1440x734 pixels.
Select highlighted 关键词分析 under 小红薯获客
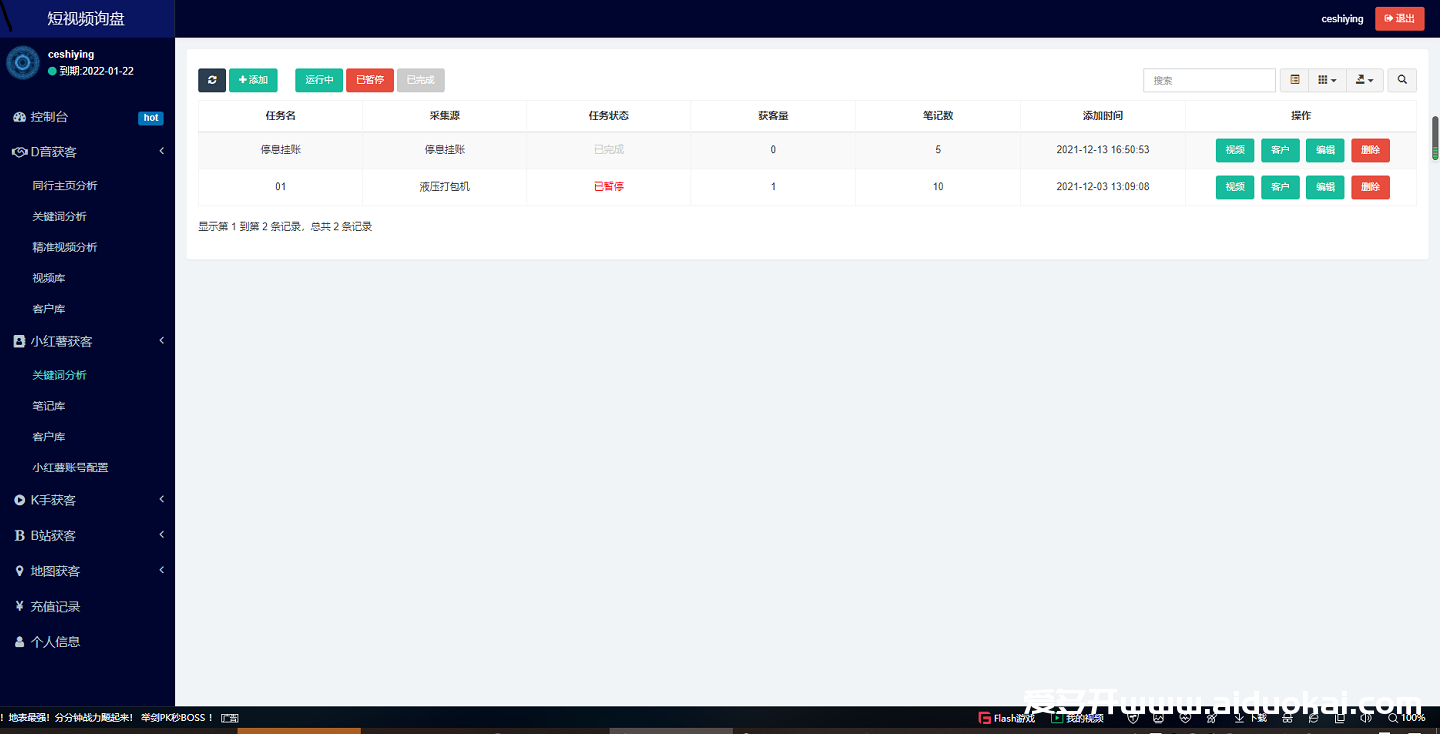[x=59, y=375]
